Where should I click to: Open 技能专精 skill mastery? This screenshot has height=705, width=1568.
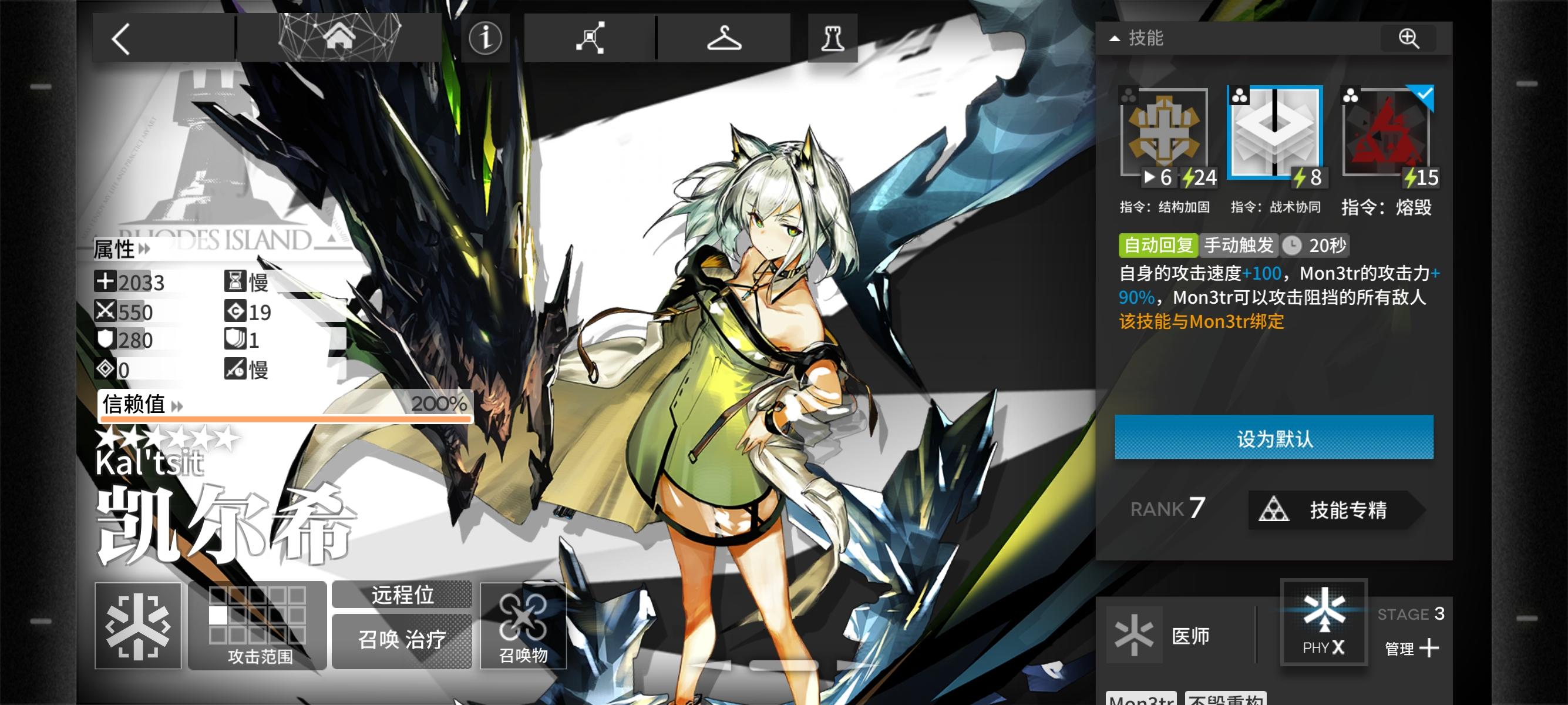[x=1333, y=509]
